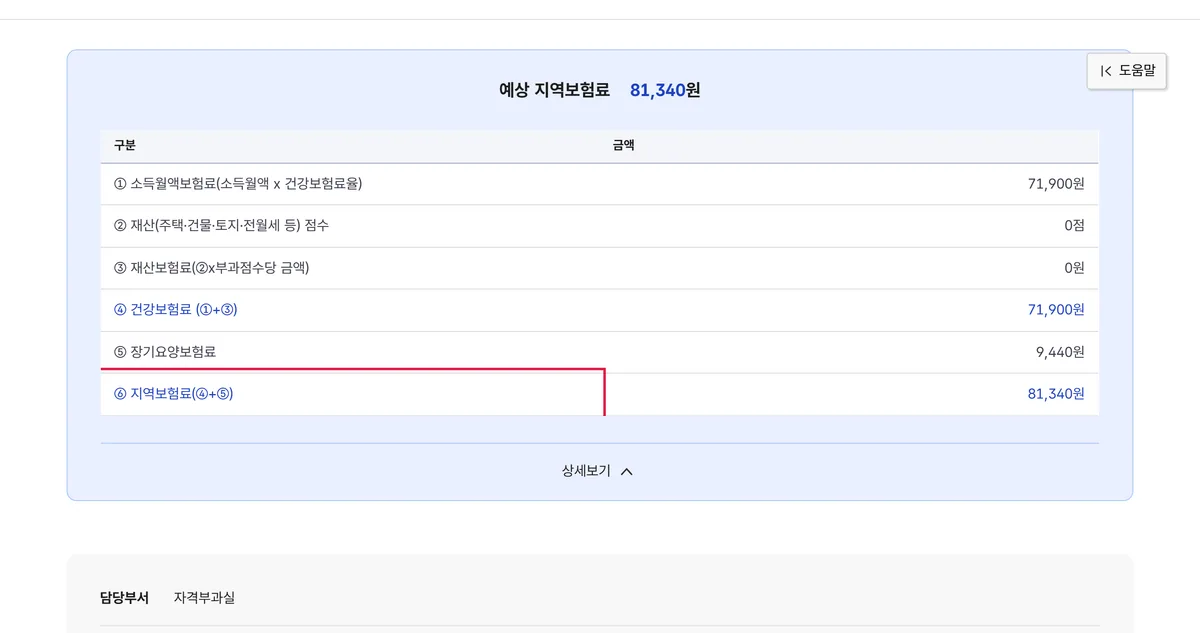Select the ① 소득월액보험료 row label

pos(238,184)
